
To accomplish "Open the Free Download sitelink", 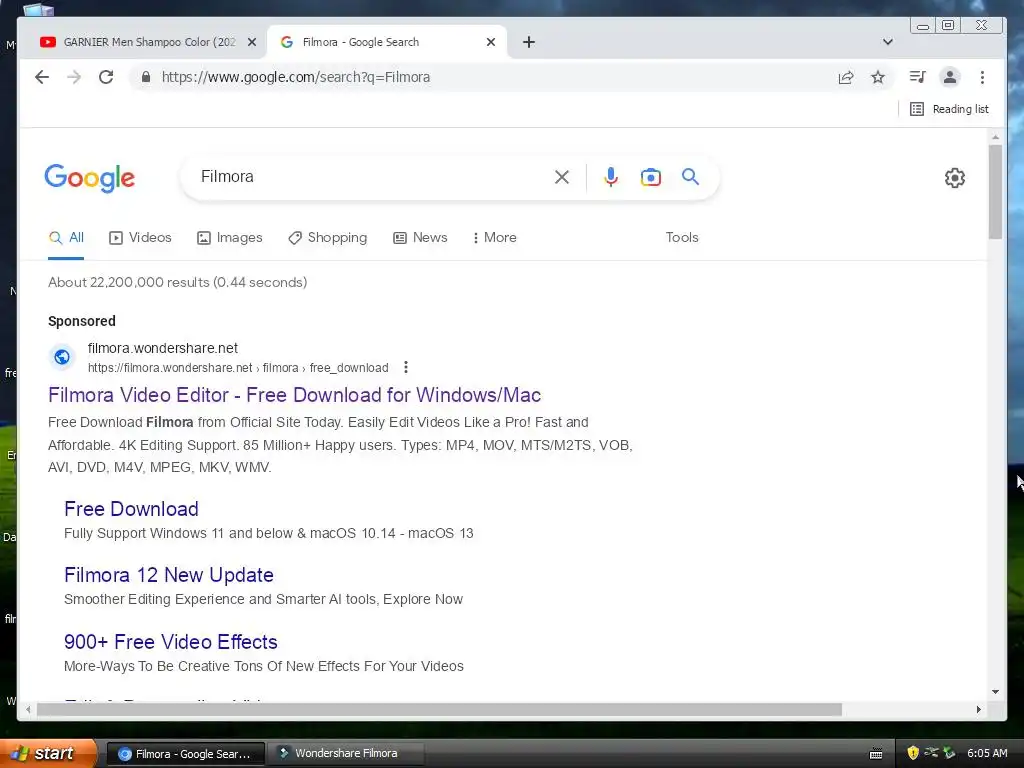I will click(x=131, y=509).
